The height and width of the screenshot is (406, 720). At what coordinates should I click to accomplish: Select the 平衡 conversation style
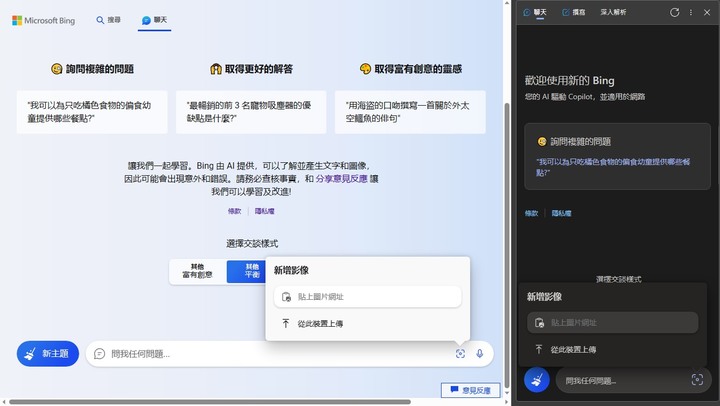coord(247,271)
